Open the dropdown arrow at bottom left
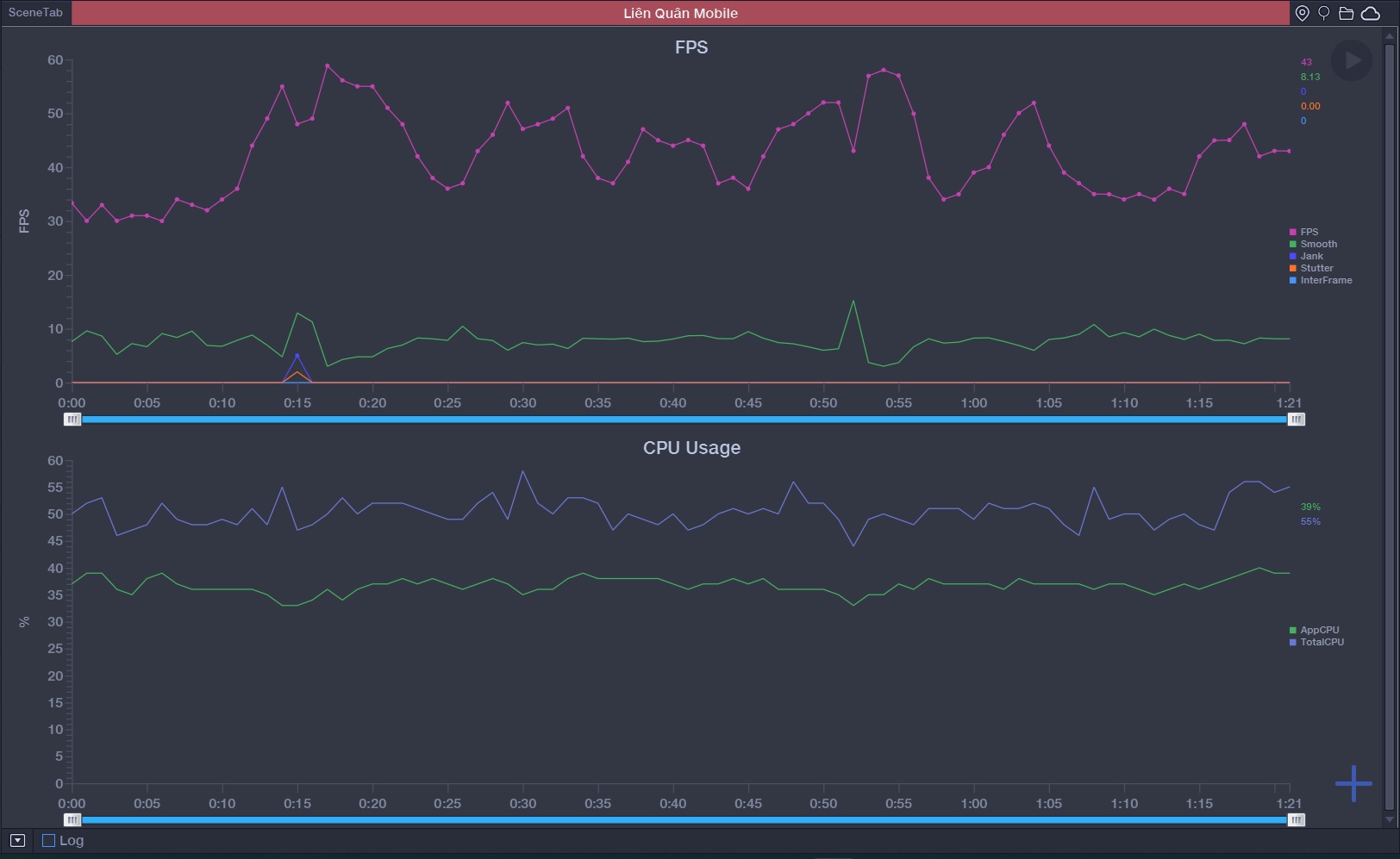 [x=17, y=840]
